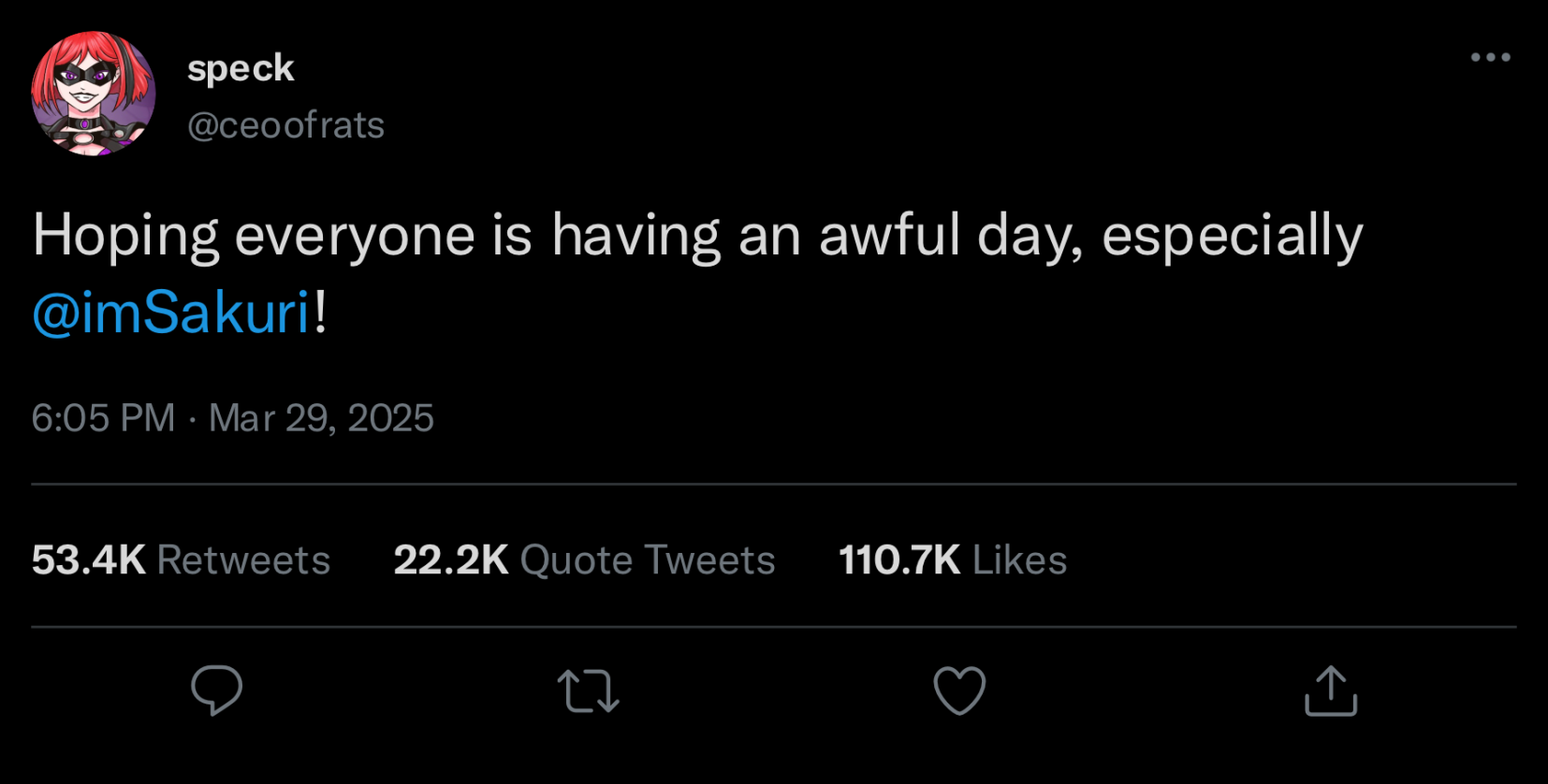This screenshot has width=1548, height=784.
Task: Open the profile via the name speck
Action: 241,68
